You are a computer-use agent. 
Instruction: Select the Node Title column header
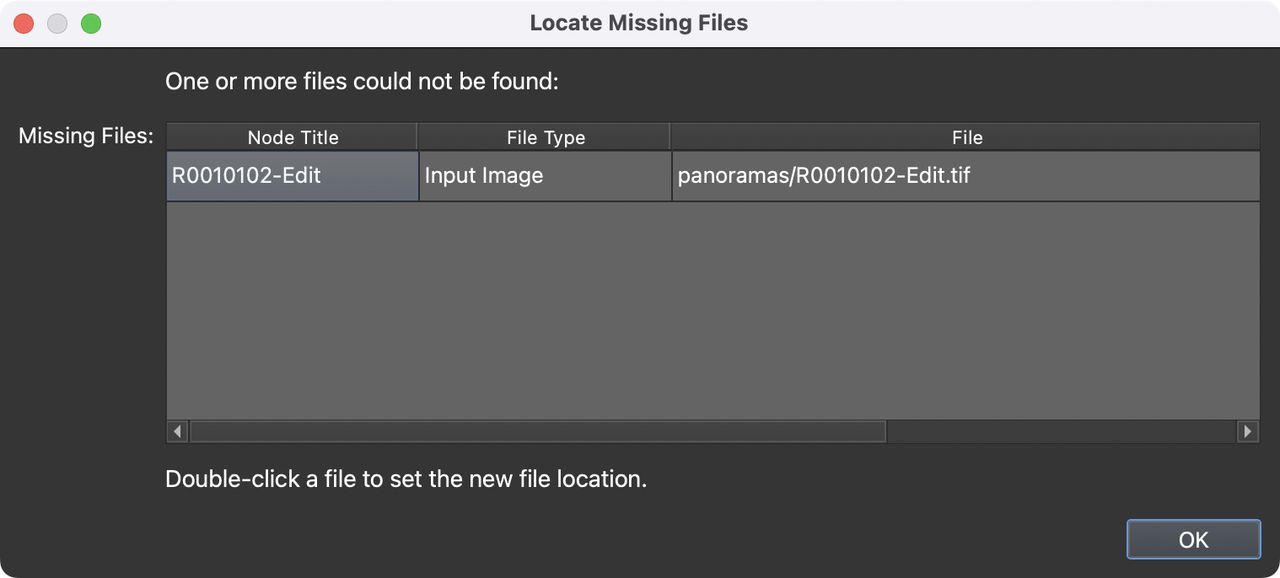click(x=292, y=136)
